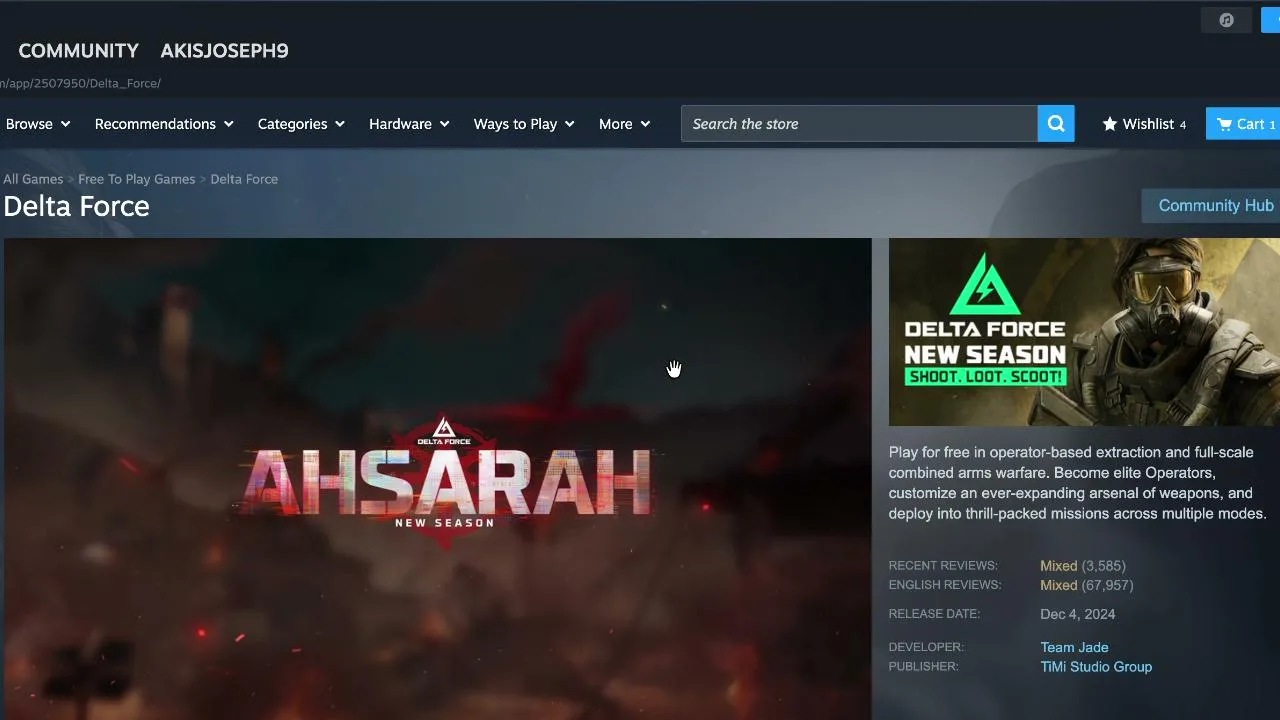Open the Hardware dropdown menu

(409, 124)
